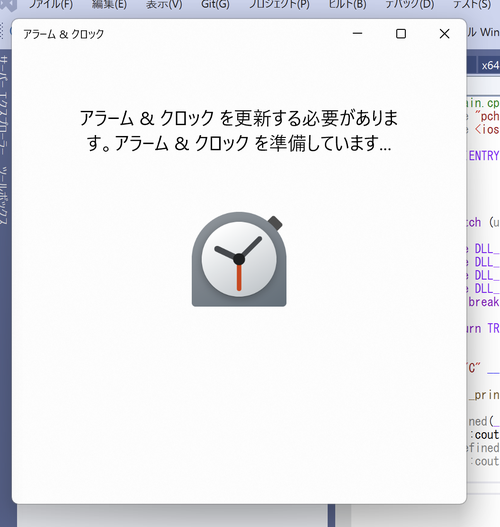Click the break keyword in the code editor
This screenshot has width=500, height=527.
(x=484, y=302)
